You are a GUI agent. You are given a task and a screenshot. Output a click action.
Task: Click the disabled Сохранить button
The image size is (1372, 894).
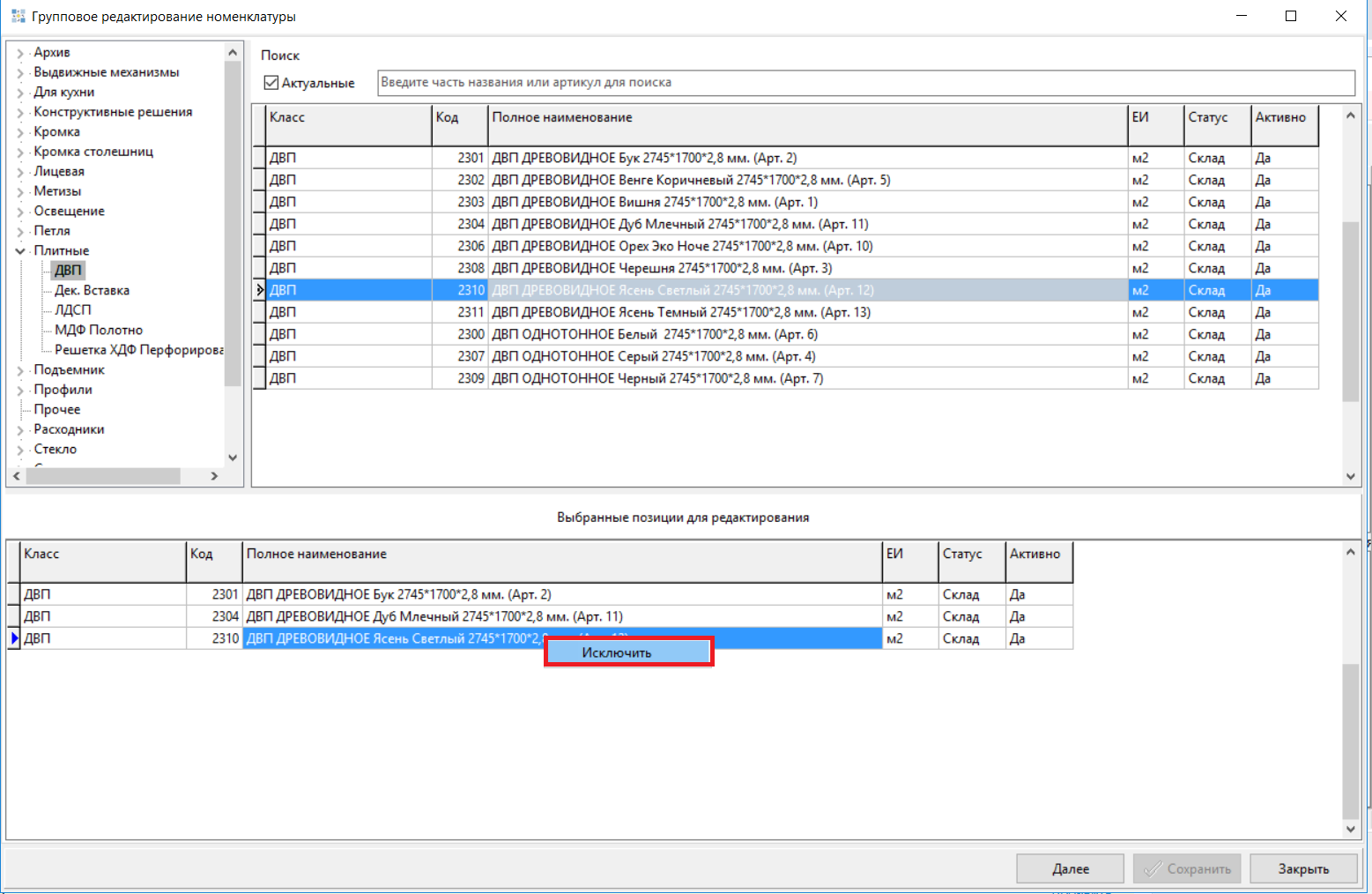1186,868
